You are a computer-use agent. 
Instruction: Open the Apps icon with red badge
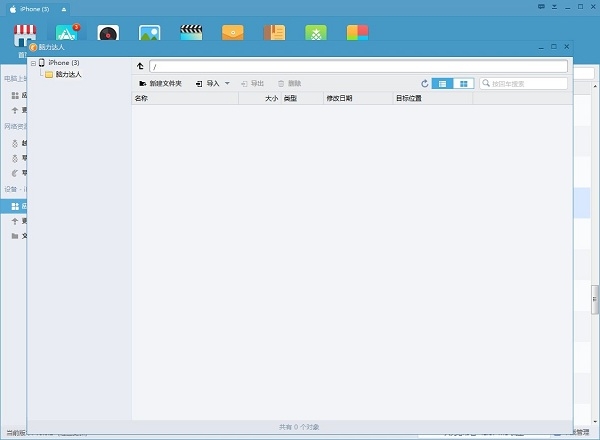pos(67,33)
